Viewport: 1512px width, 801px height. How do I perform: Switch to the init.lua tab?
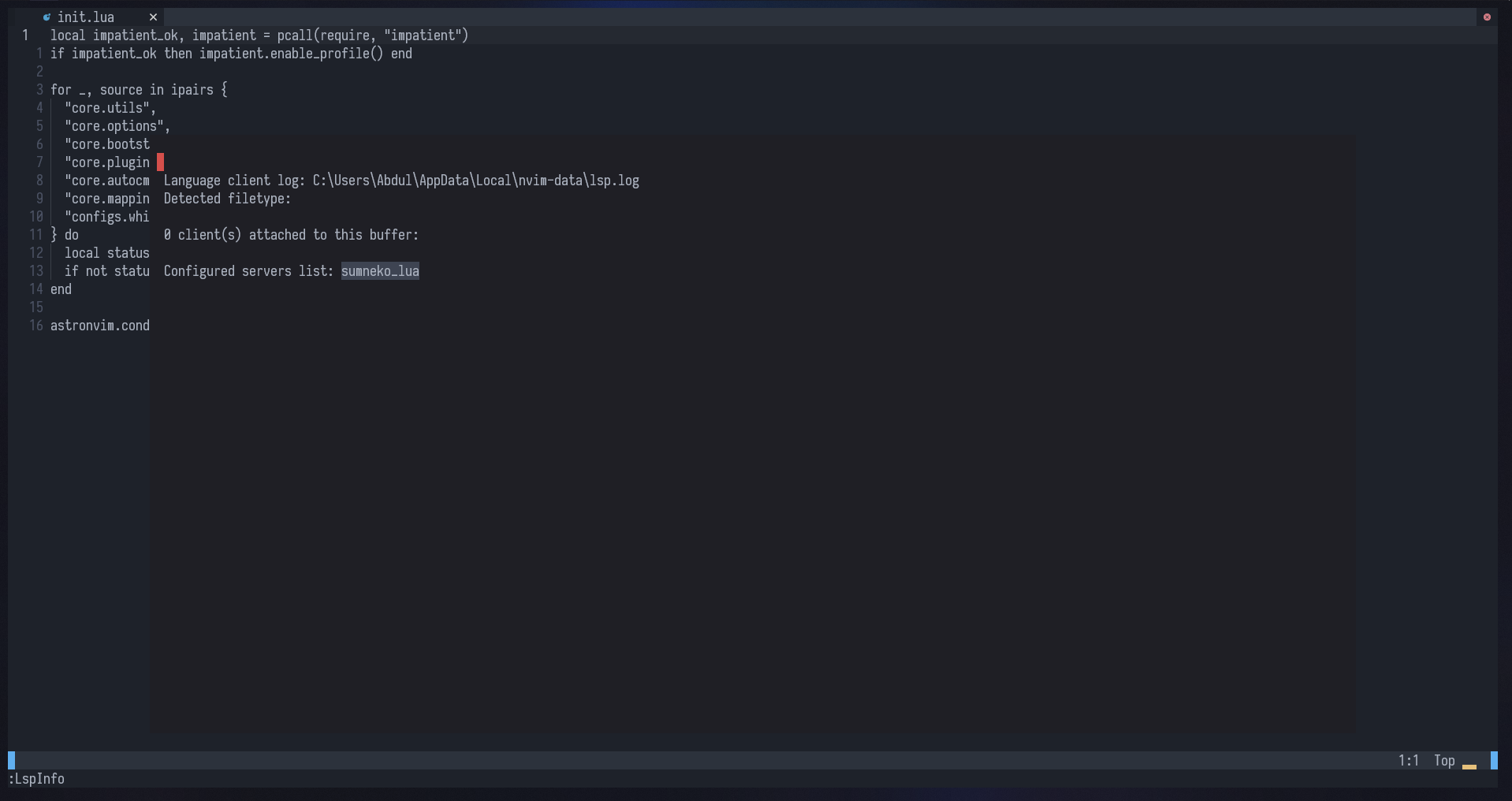[x=87, y=17]
